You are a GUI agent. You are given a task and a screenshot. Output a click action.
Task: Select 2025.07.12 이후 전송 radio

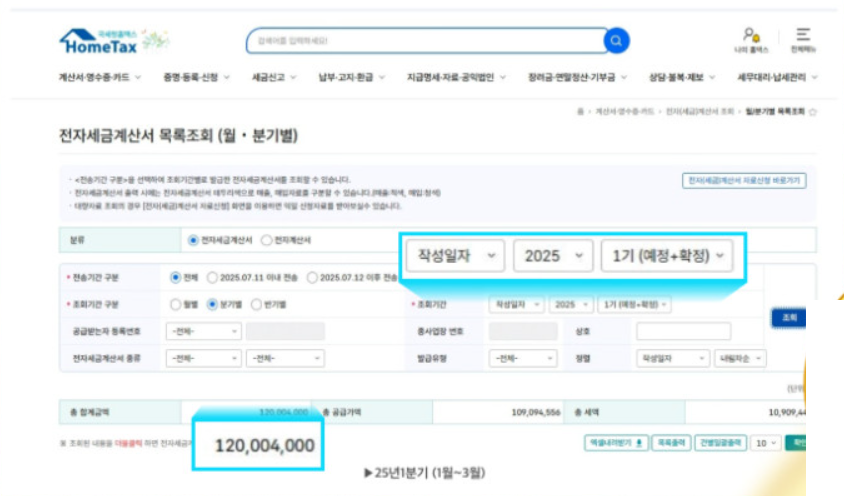coord(312,278)
